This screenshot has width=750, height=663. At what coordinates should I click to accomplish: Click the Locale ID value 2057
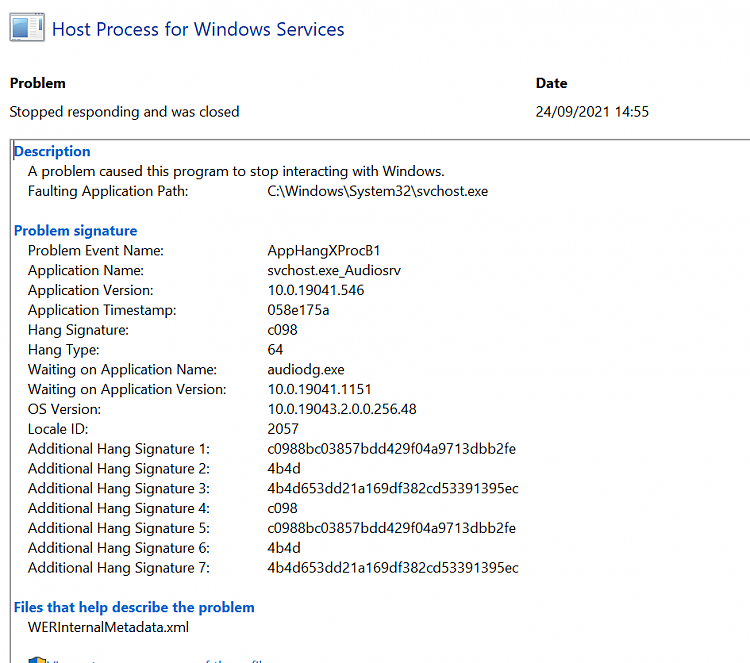tap(283, 429)
